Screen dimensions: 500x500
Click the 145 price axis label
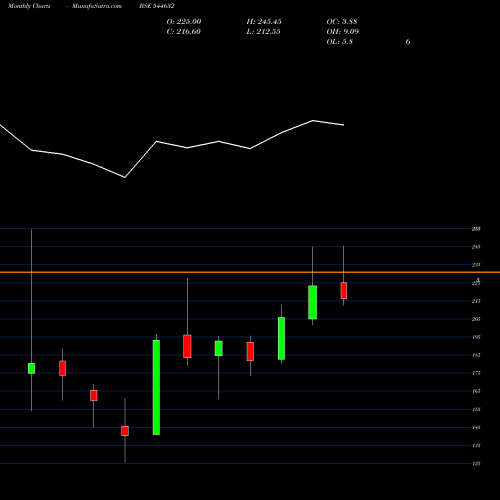[x=476, y=427]
